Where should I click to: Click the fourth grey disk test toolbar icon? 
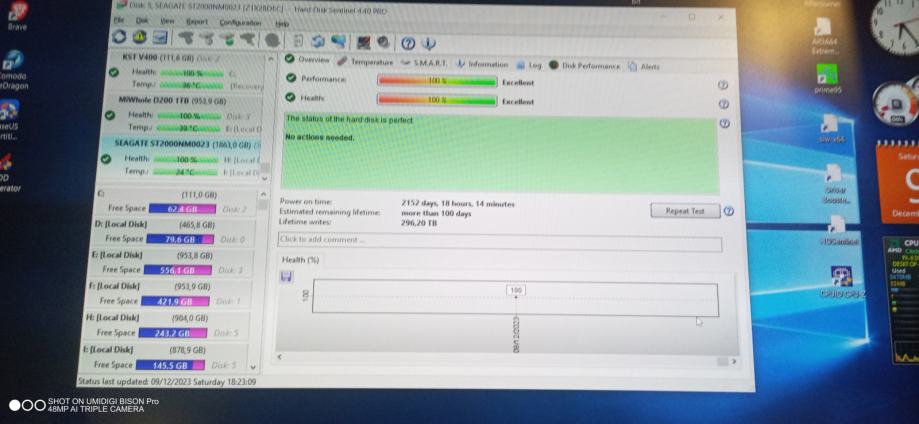pos(248,39)
